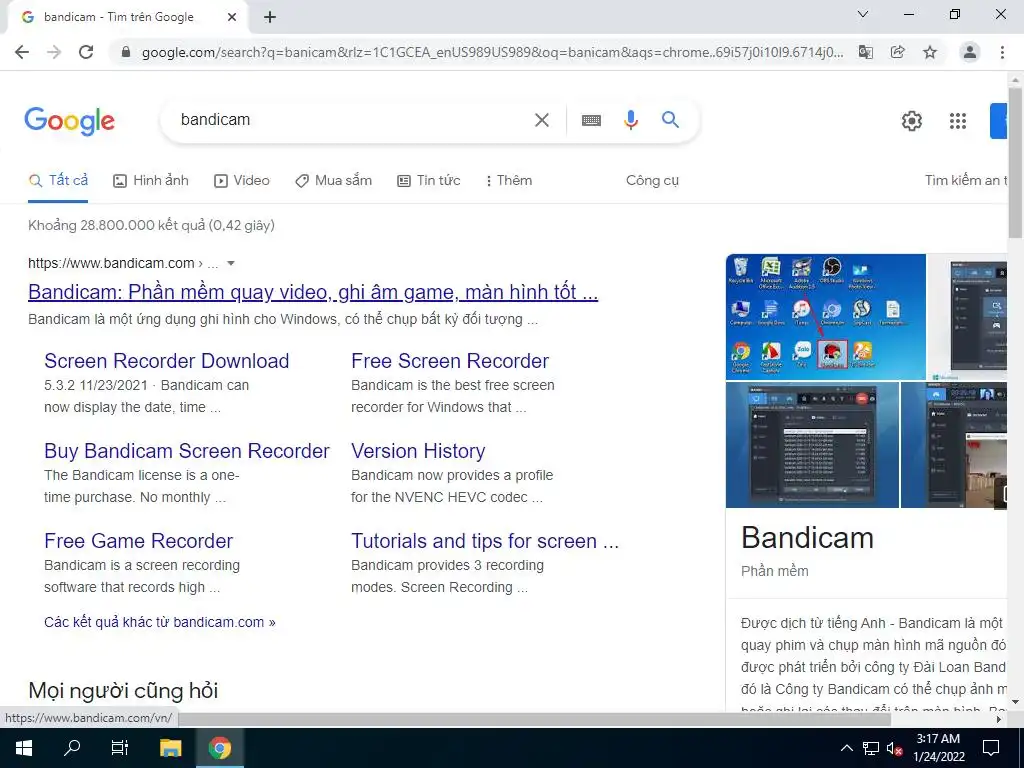1024x768 pixels.
Task: Open the Công cụ search tools
Action: coord(652,180)
